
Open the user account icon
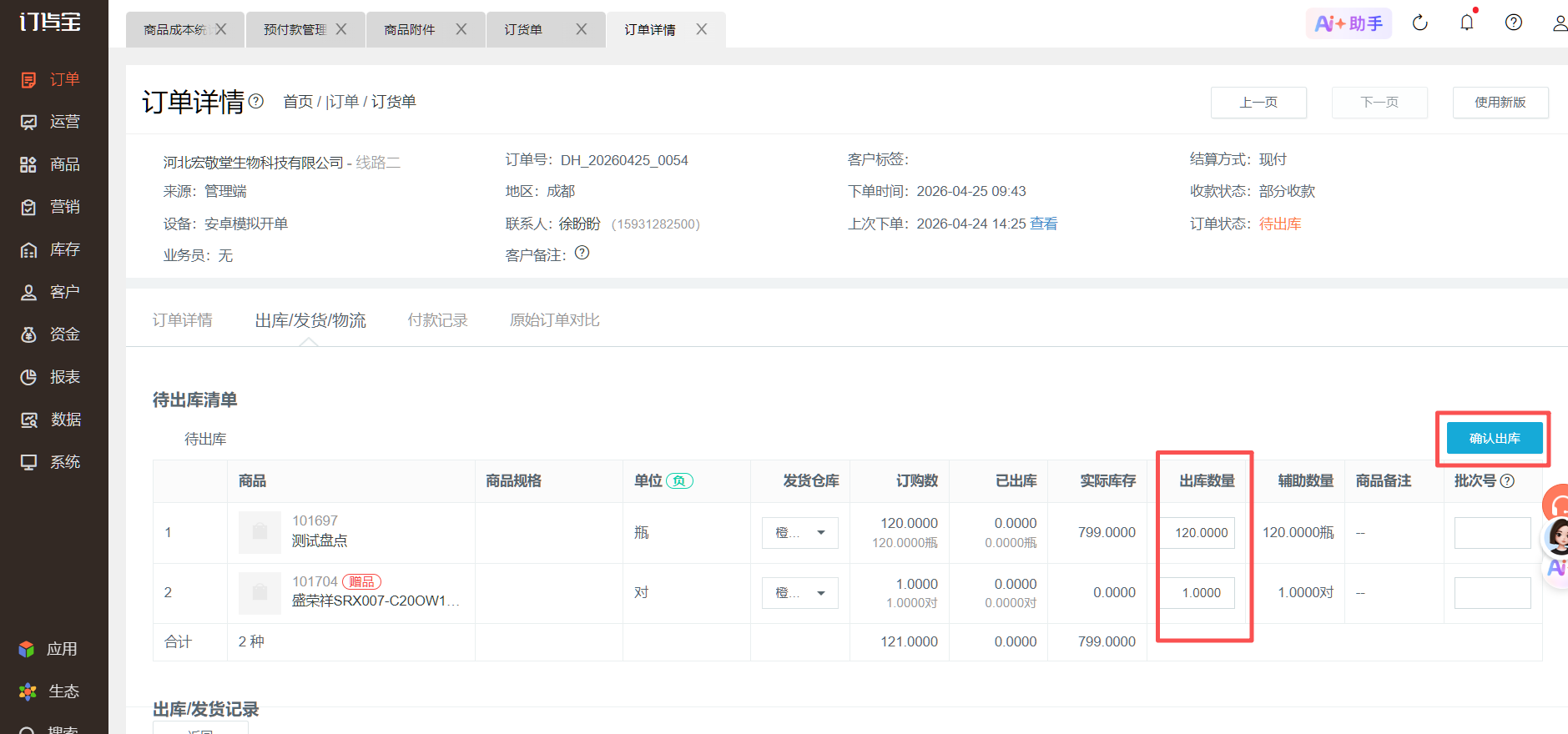tap(1559, 23)
